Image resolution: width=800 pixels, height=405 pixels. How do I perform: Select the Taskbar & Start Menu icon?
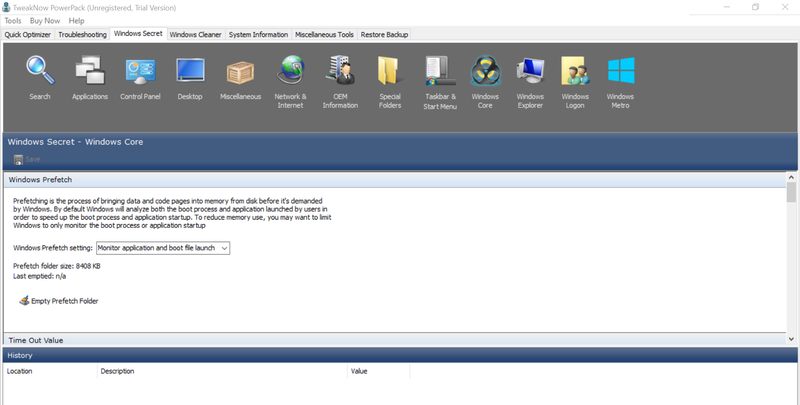click(440, 70)
